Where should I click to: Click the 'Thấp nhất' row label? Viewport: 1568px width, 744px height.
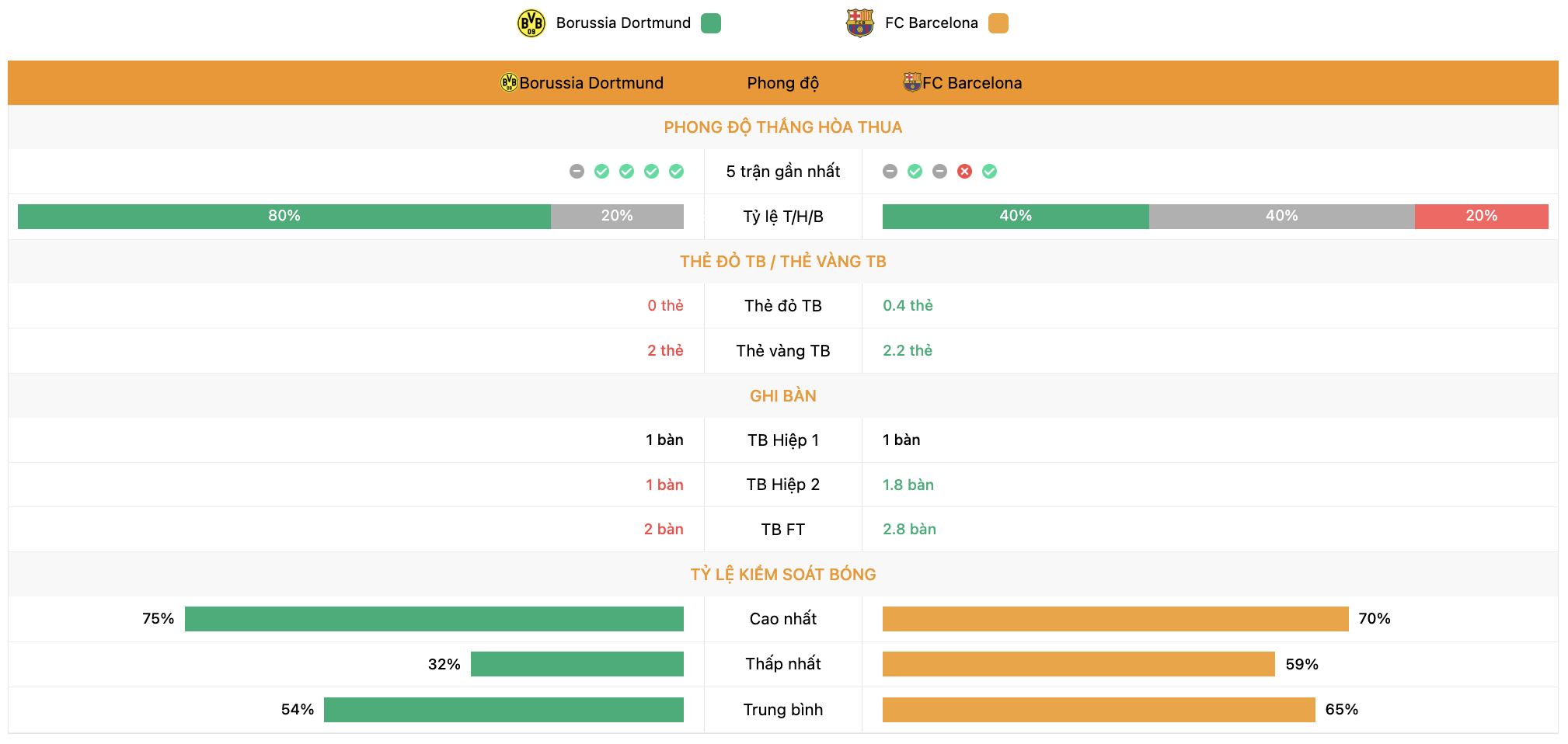click(783, 664)
